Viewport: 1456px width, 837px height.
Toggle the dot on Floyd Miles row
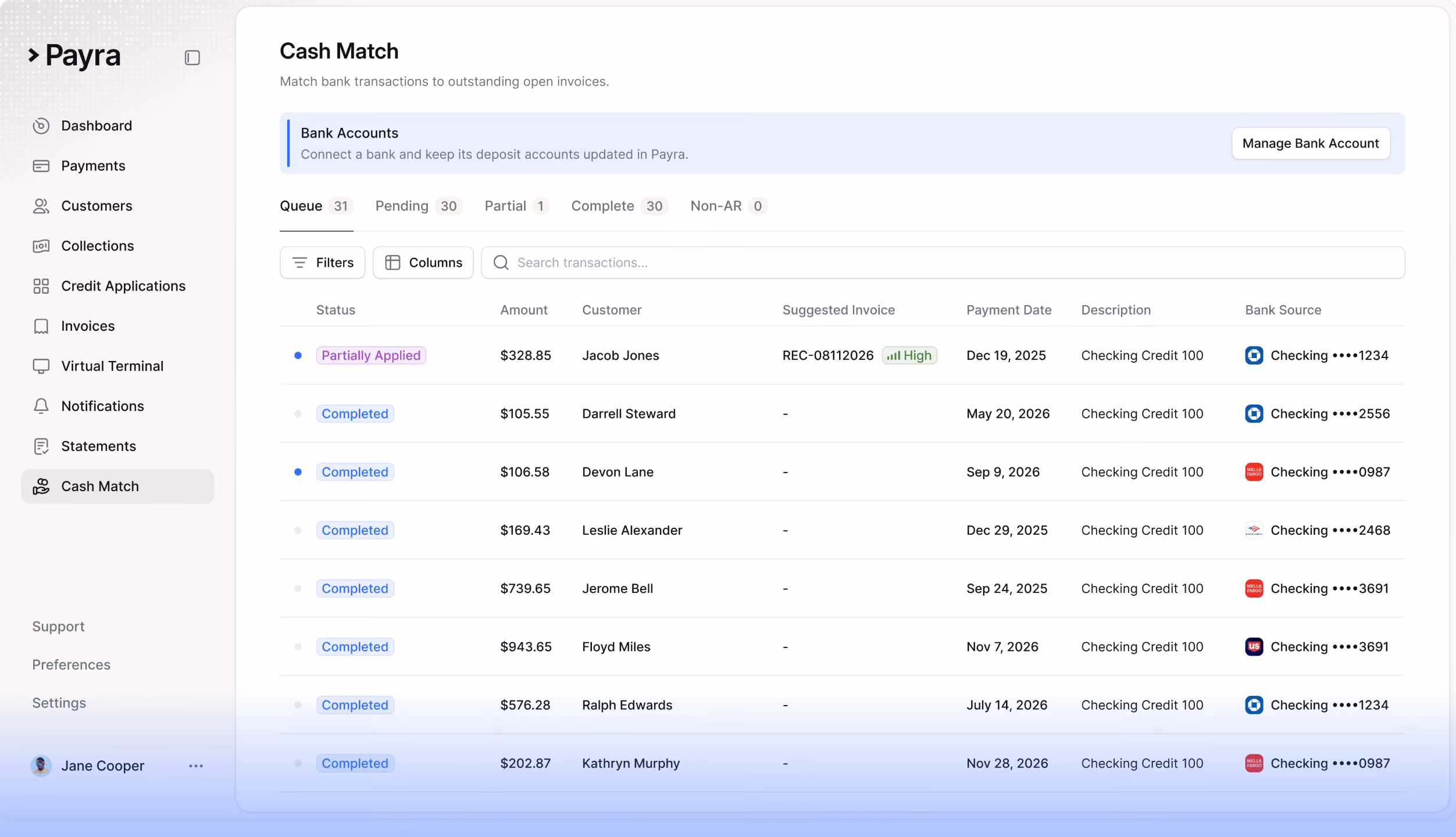click(x=298, y=647)
